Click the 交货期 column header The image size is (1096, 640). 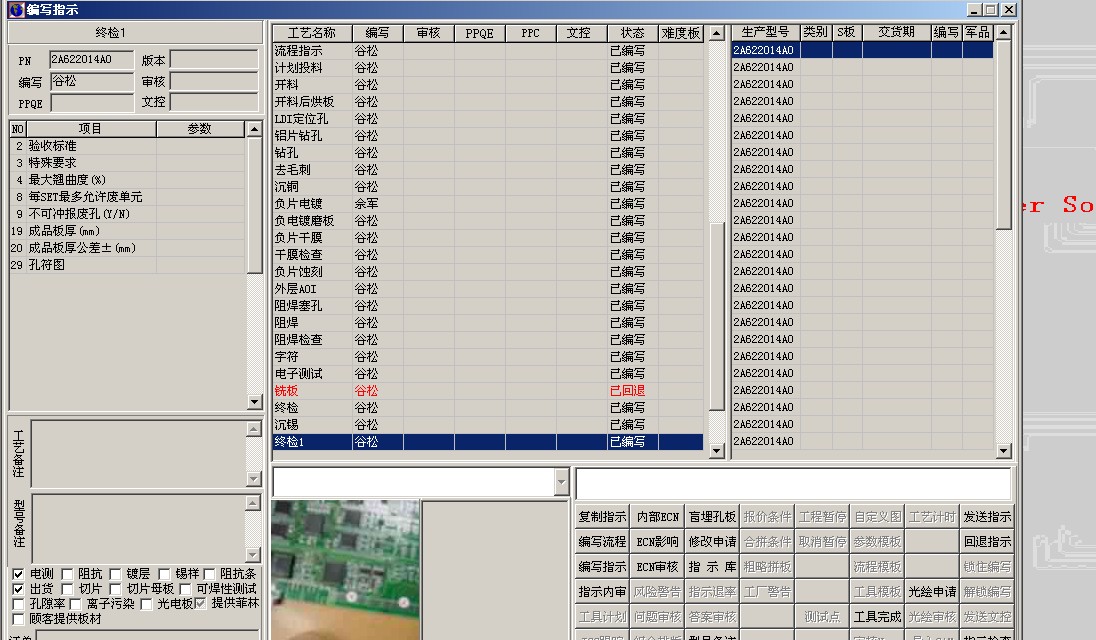click(897, 32)
